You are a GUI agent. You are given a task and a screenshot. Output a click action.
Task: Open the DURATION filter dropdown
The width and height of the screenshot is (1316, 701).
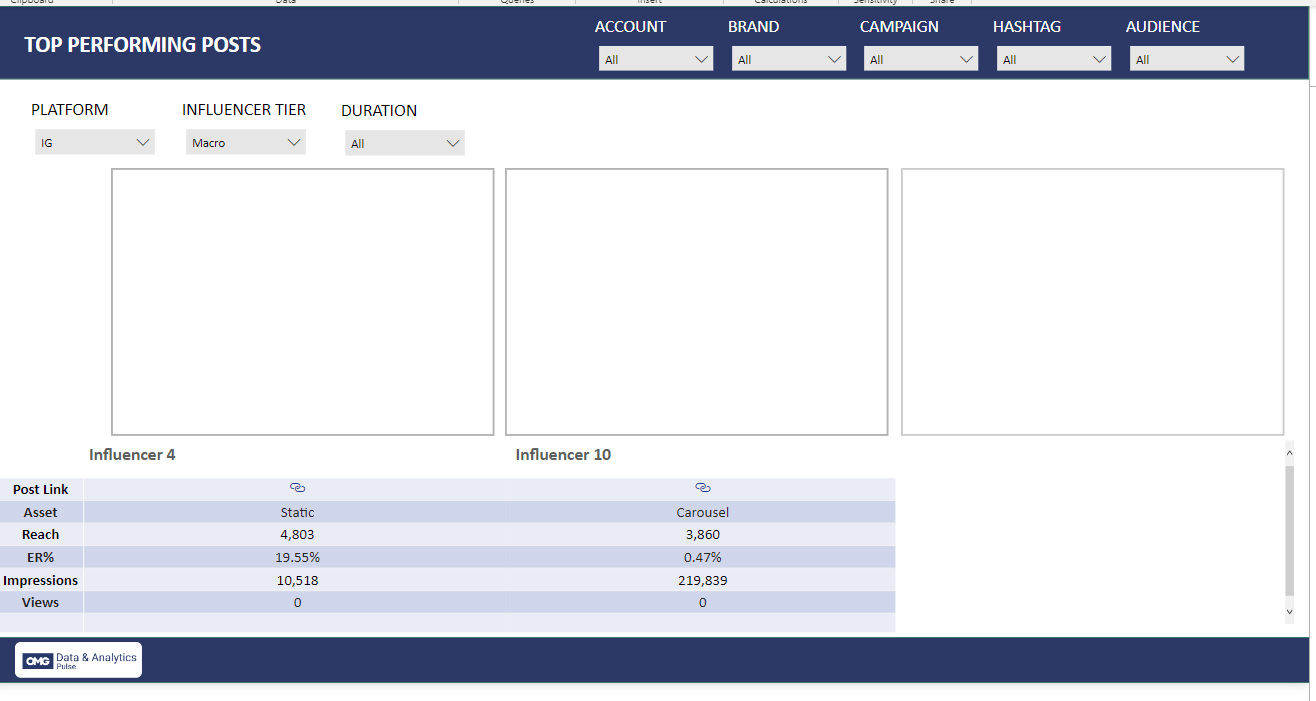405,143
